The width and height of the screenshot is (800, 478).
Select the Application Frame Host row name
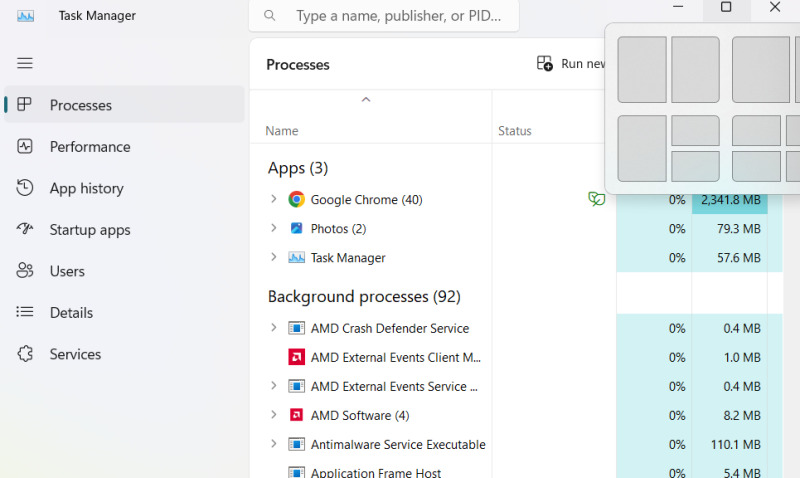pos(376,472)
